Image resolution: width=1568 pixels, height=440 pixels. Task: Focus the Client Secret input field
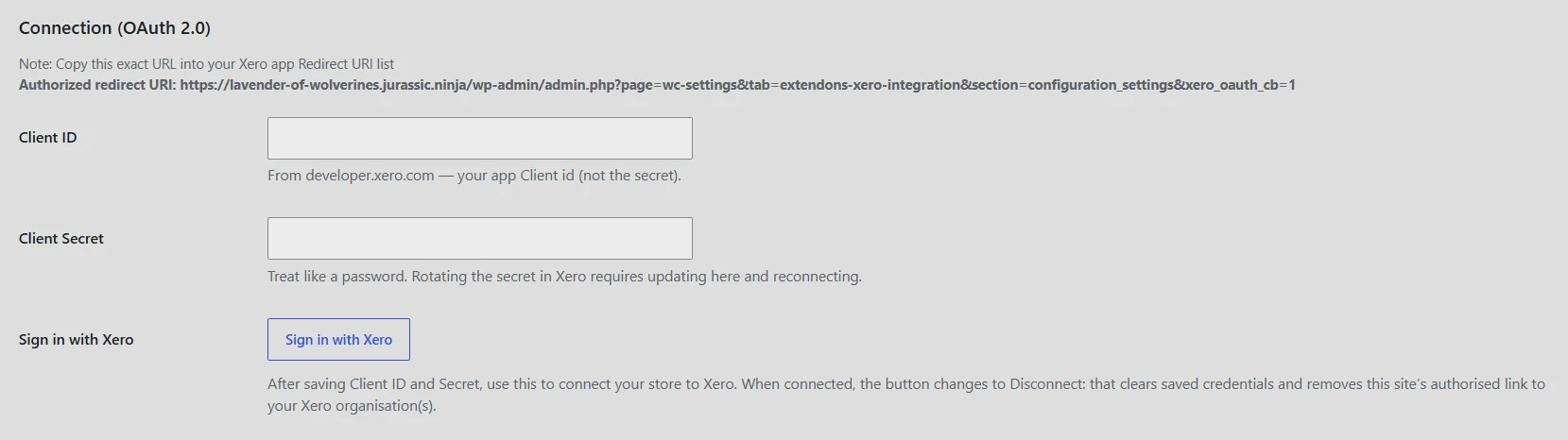[480, 239]
